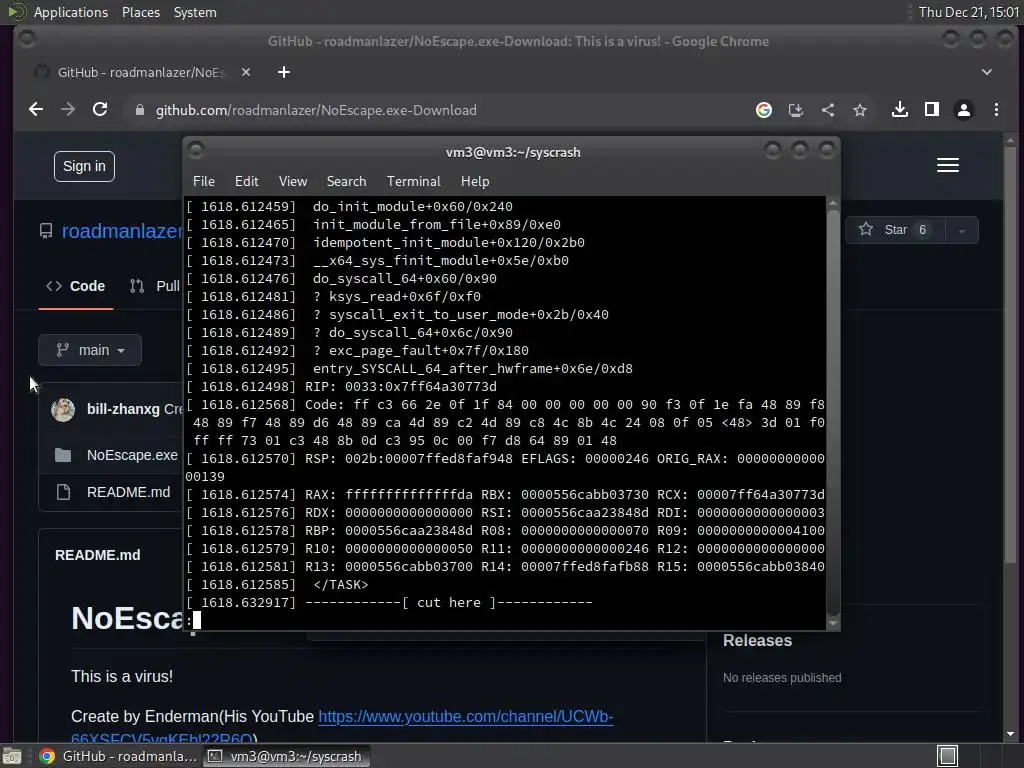Open the Google icon in address bar

coord(763,110)
